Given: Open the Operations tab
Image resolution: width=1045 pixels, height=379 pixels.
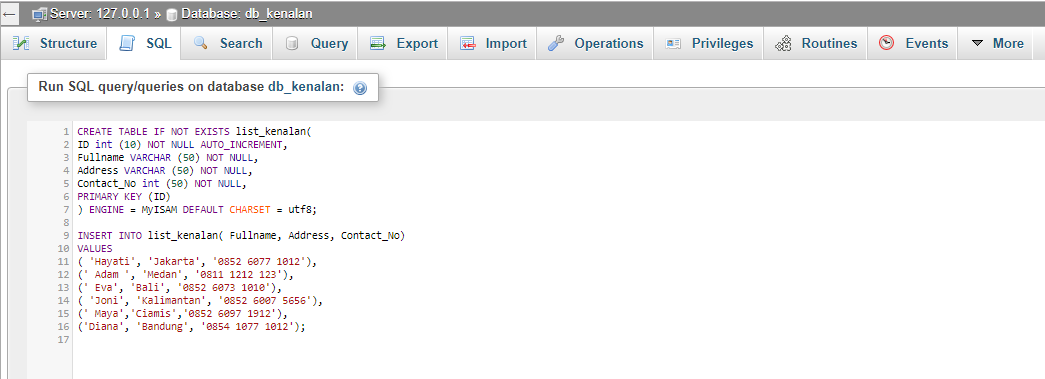Looking at the screenshot, I should (x=595, y=43).
